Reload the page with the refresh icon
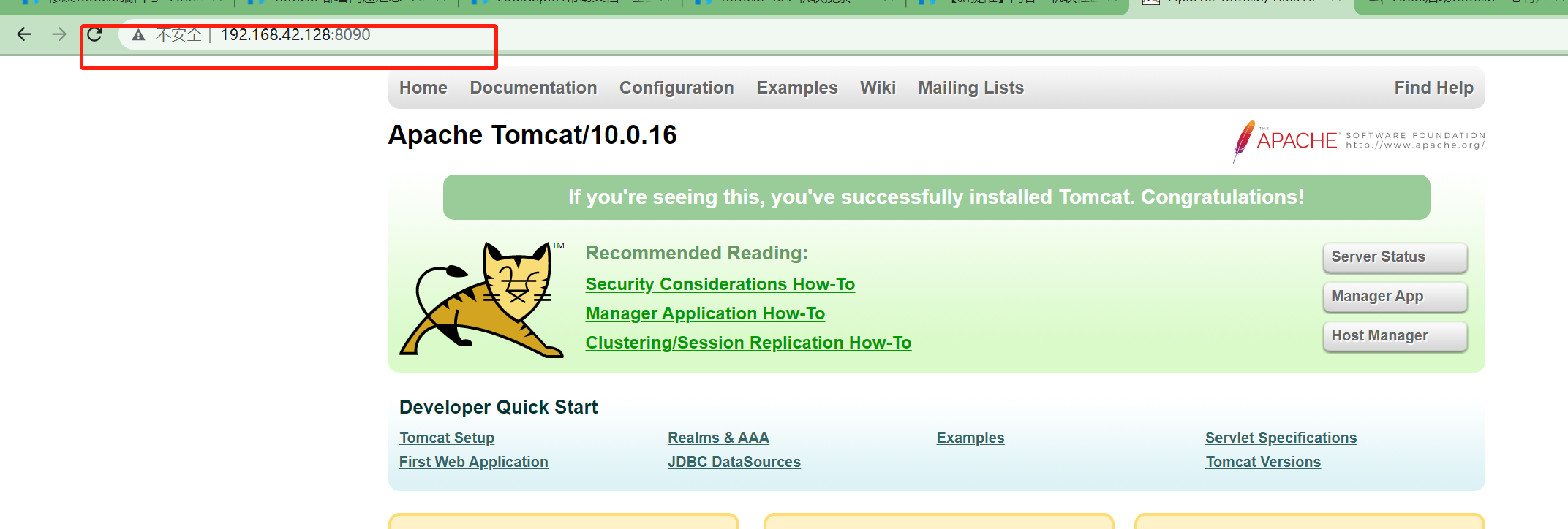The height and width of the screenshot is (529, 1568). coord(94,34)
